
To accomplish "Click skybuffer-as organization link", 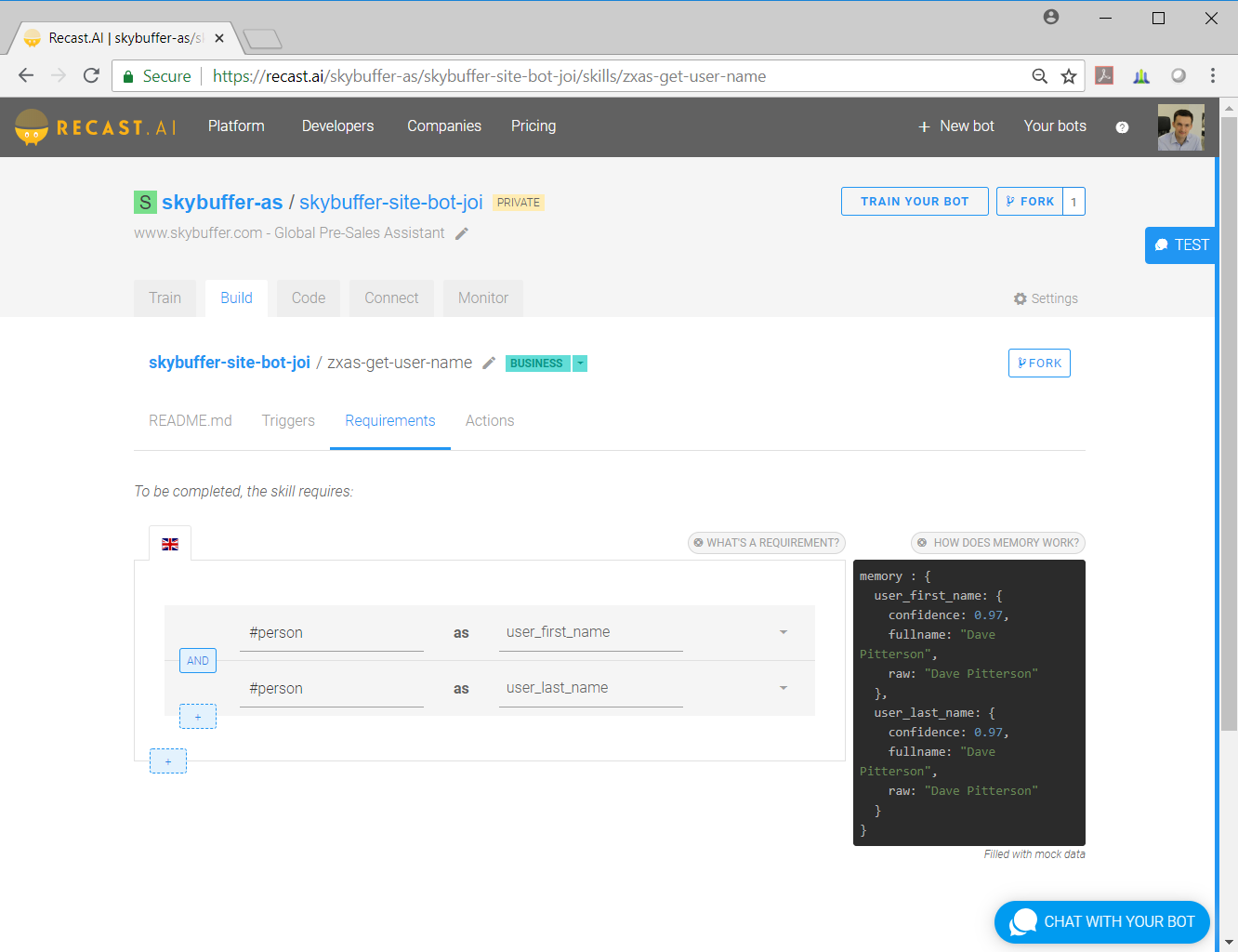I will point(222,203).
